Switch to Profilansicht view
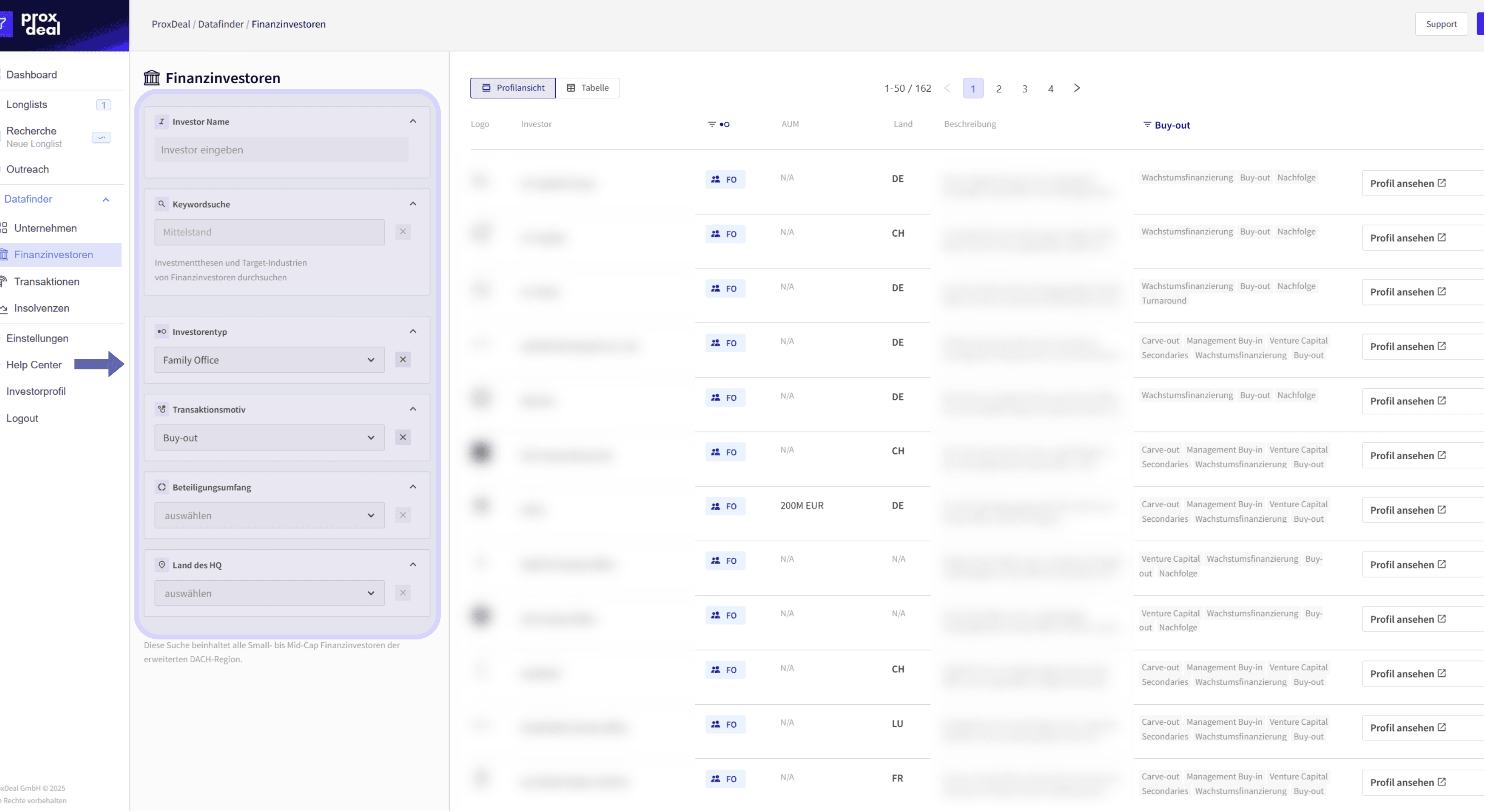 512,88
